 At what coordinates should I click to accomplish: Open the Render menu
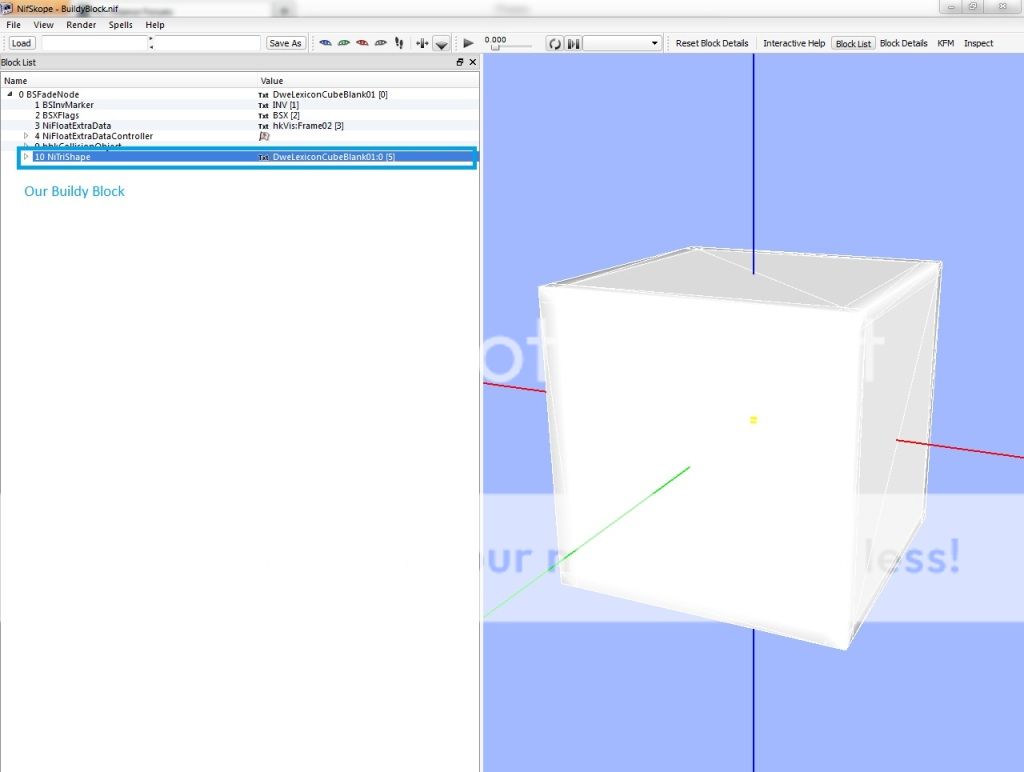pyautogui.click(x=81, y=25)
